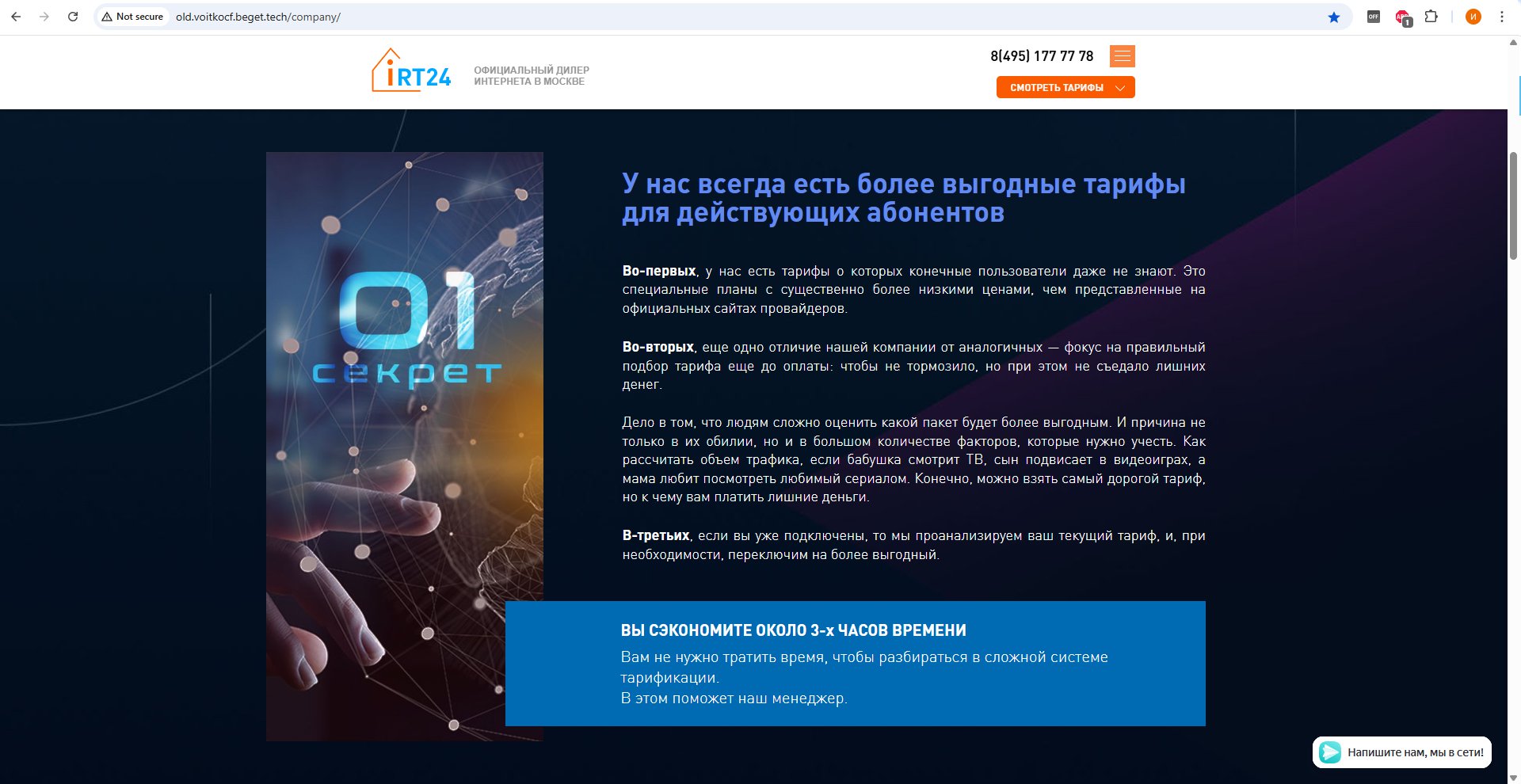The image size is (1521, 784).
Task: Open the Chrome extensions puzzle icon
Action: coord(1431,16)
